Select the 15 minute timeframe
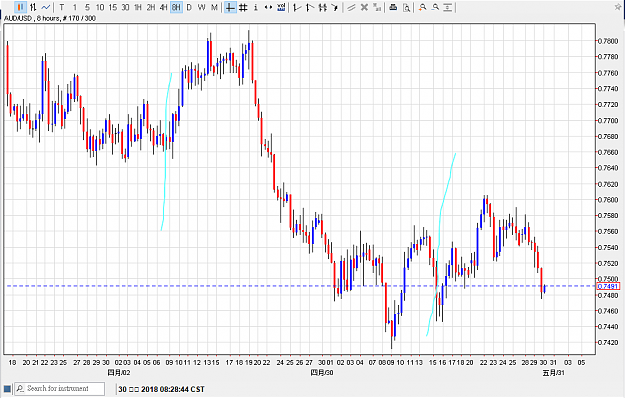The height and width of the screenshot is (398, 625). pos(112,7)
